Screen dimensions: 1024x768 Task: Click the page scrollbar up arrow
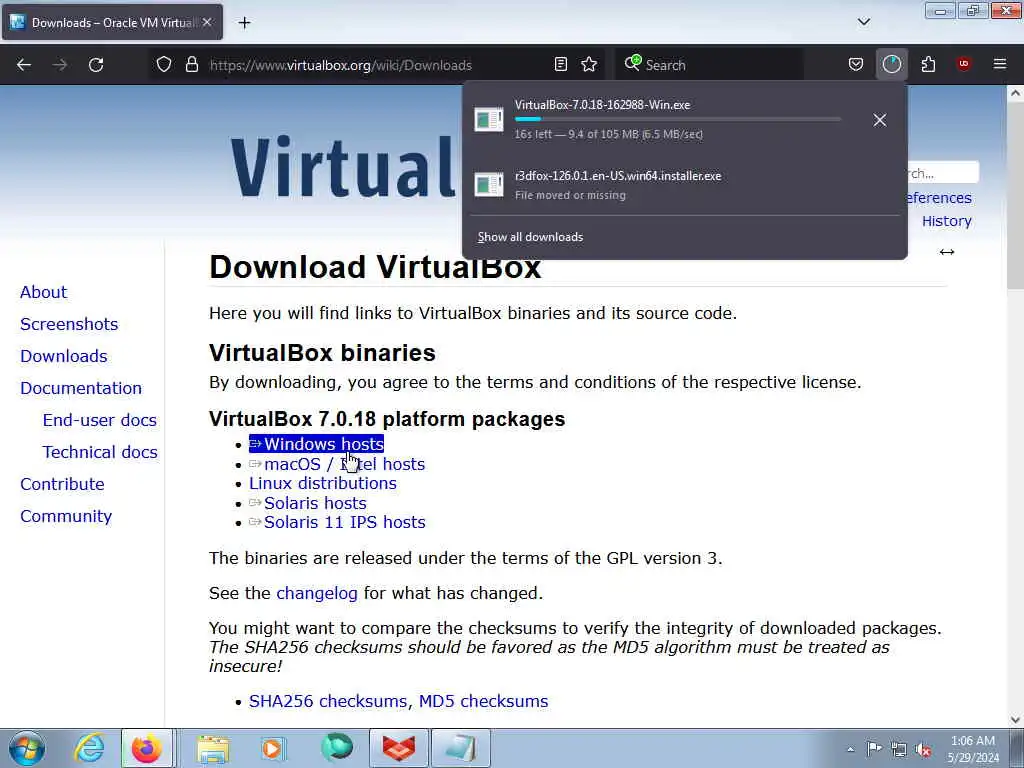[x=1016, y=93]
